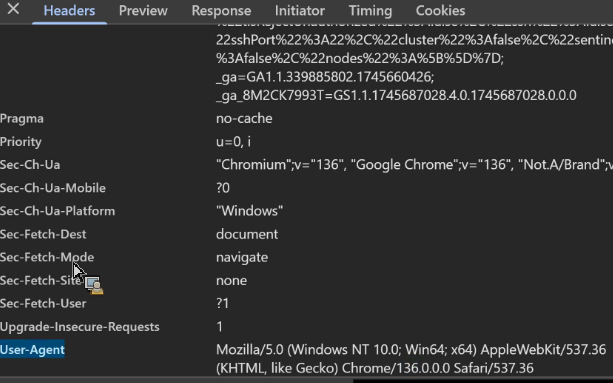Select the Headers tab
The width and height of the screenshot is (613, 383).
point(69,11)
